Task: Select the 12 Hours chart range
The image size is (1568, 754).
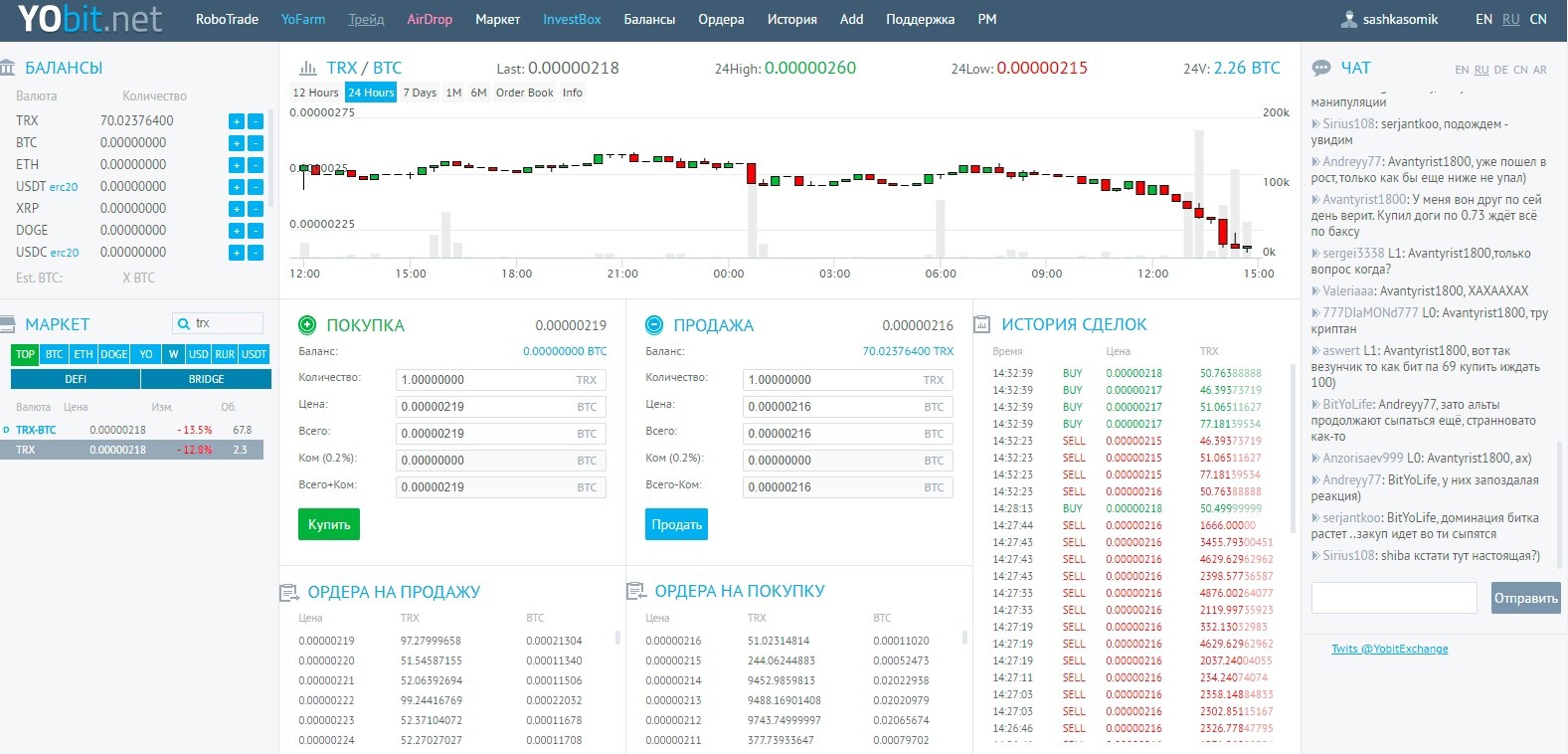Action: point(315,93)
